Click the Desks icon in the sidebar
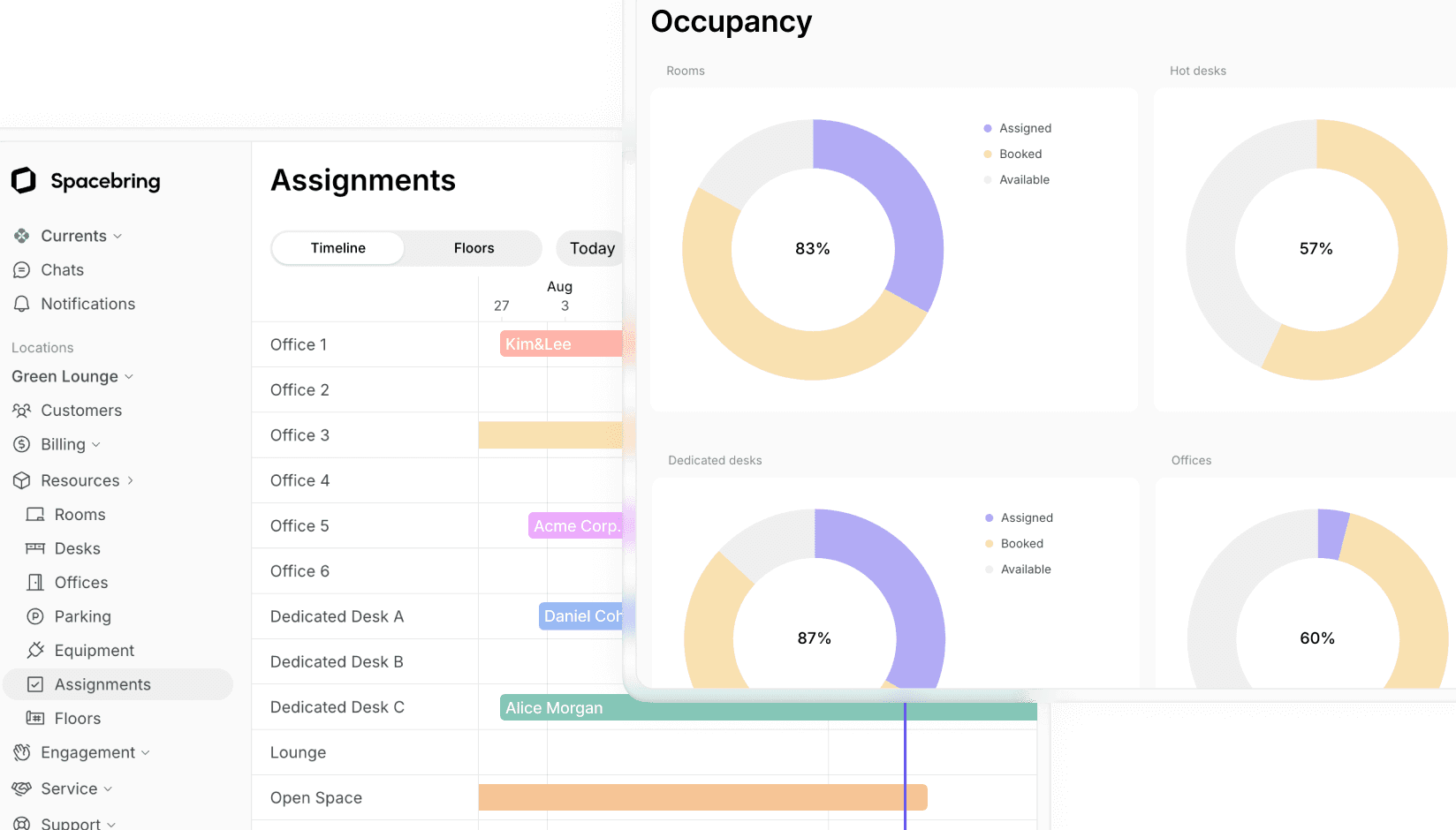The image size is (1456, 830). 35,548
